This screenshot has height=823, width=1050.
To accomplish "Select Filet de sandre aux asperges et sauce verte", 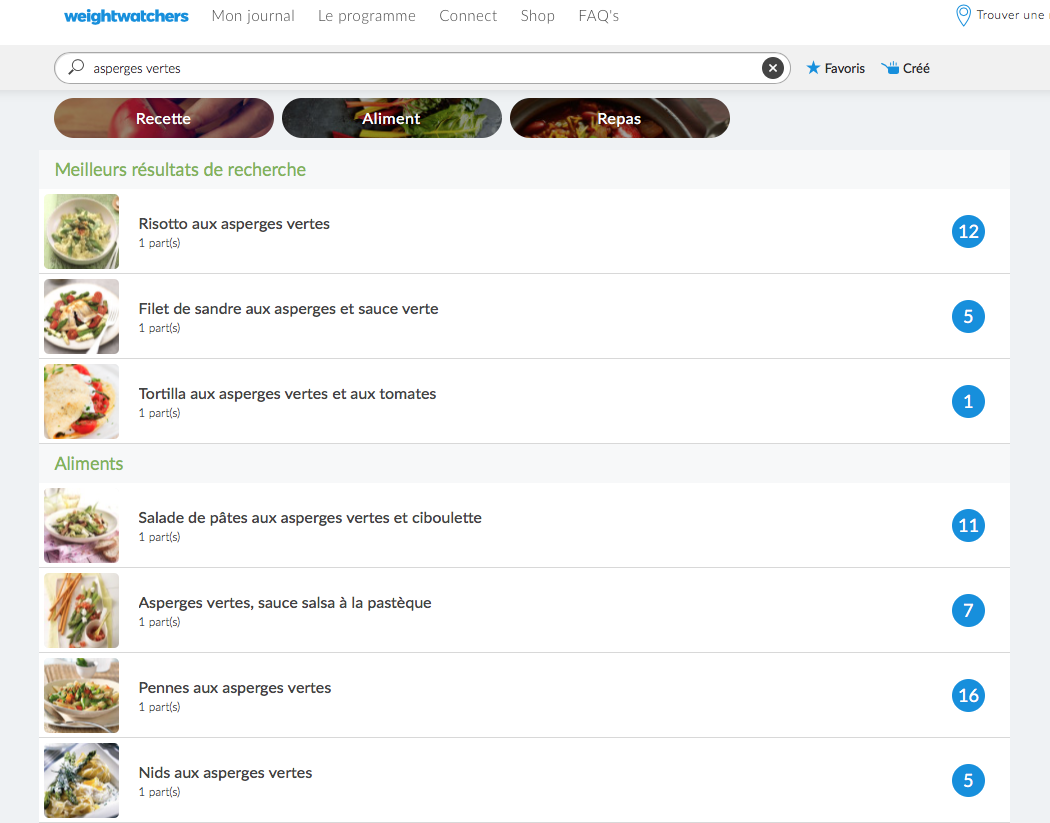I will tap(288, 309).
